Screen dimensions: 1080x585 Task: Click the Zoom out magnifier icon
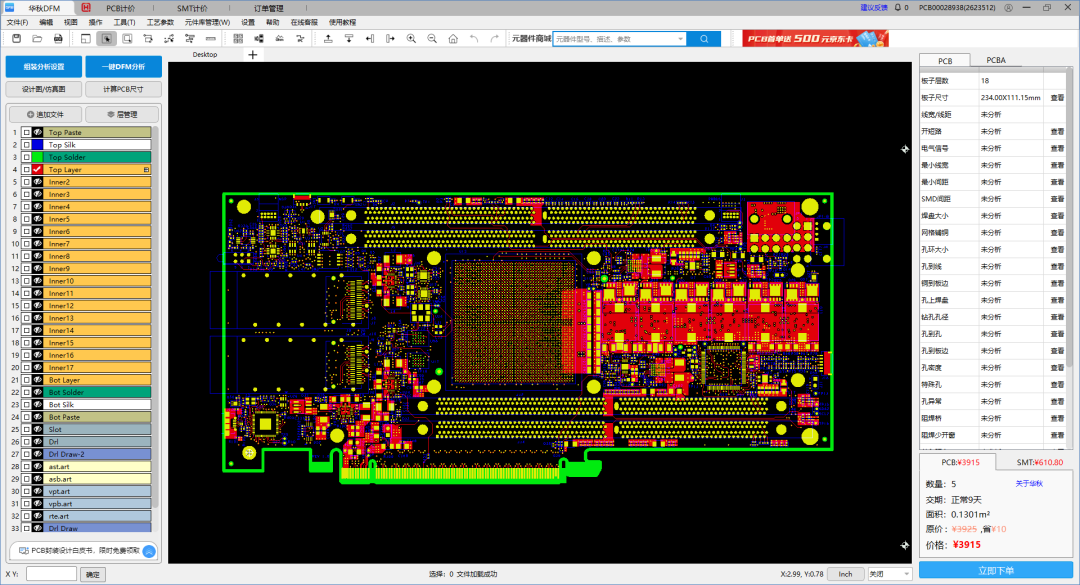pos(432,38)
